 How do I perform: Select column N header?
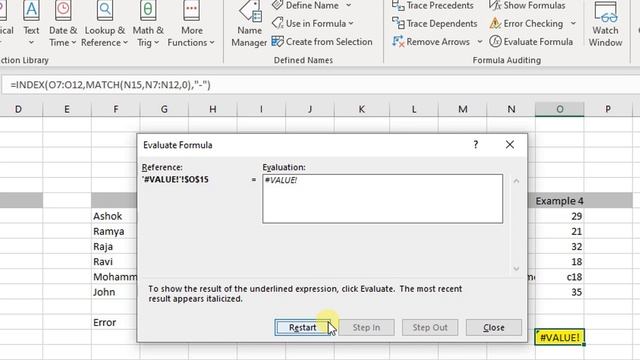pyautogui.click(x=511, y=109)
